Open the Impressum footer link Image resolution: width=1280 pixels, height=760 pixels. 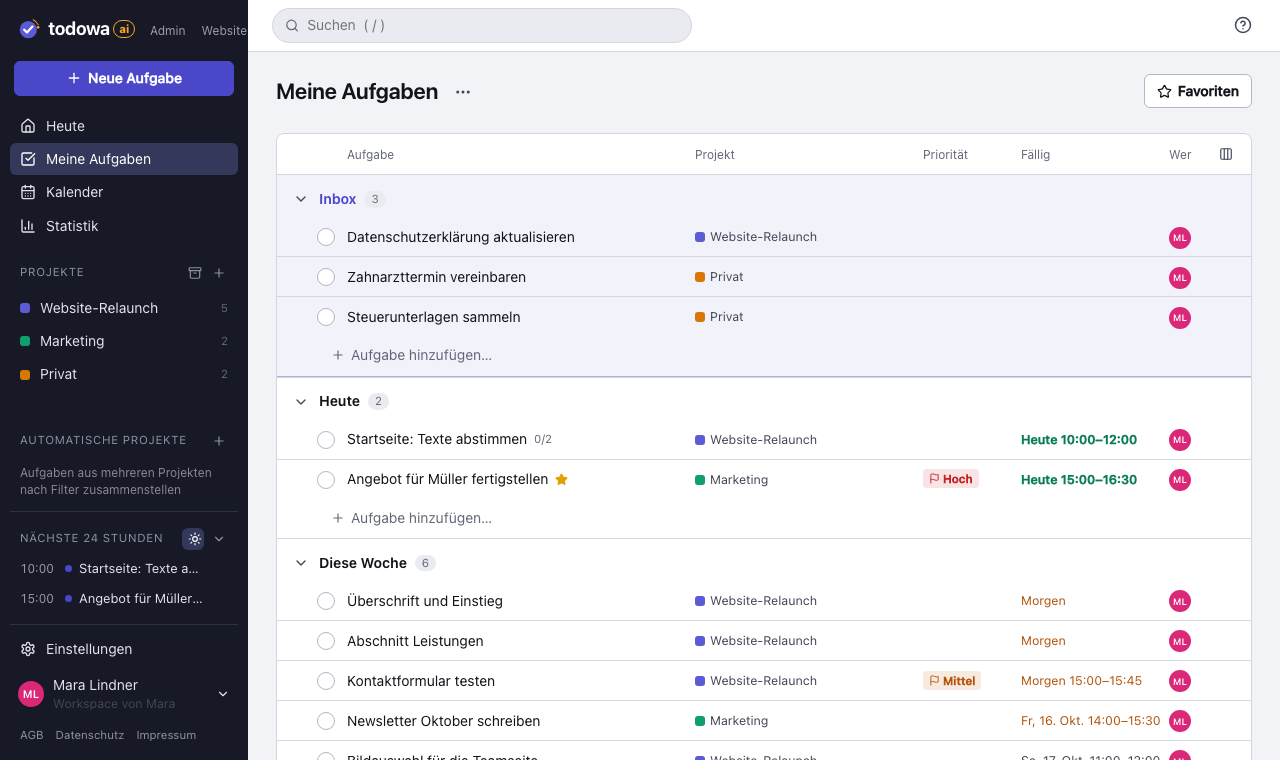166,735
